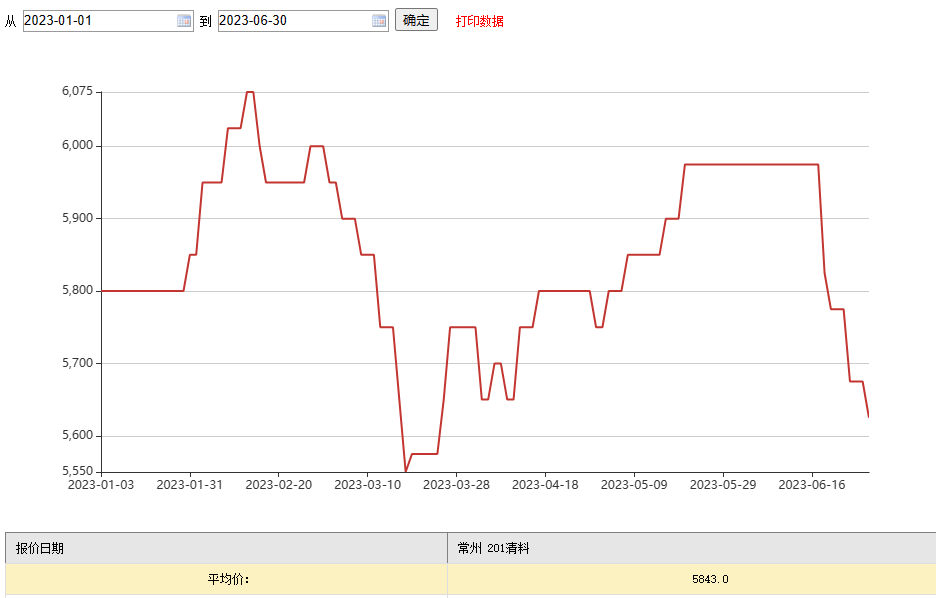
Task: Click the 2023-01-31 x-axis label
Action: point(189,485)
